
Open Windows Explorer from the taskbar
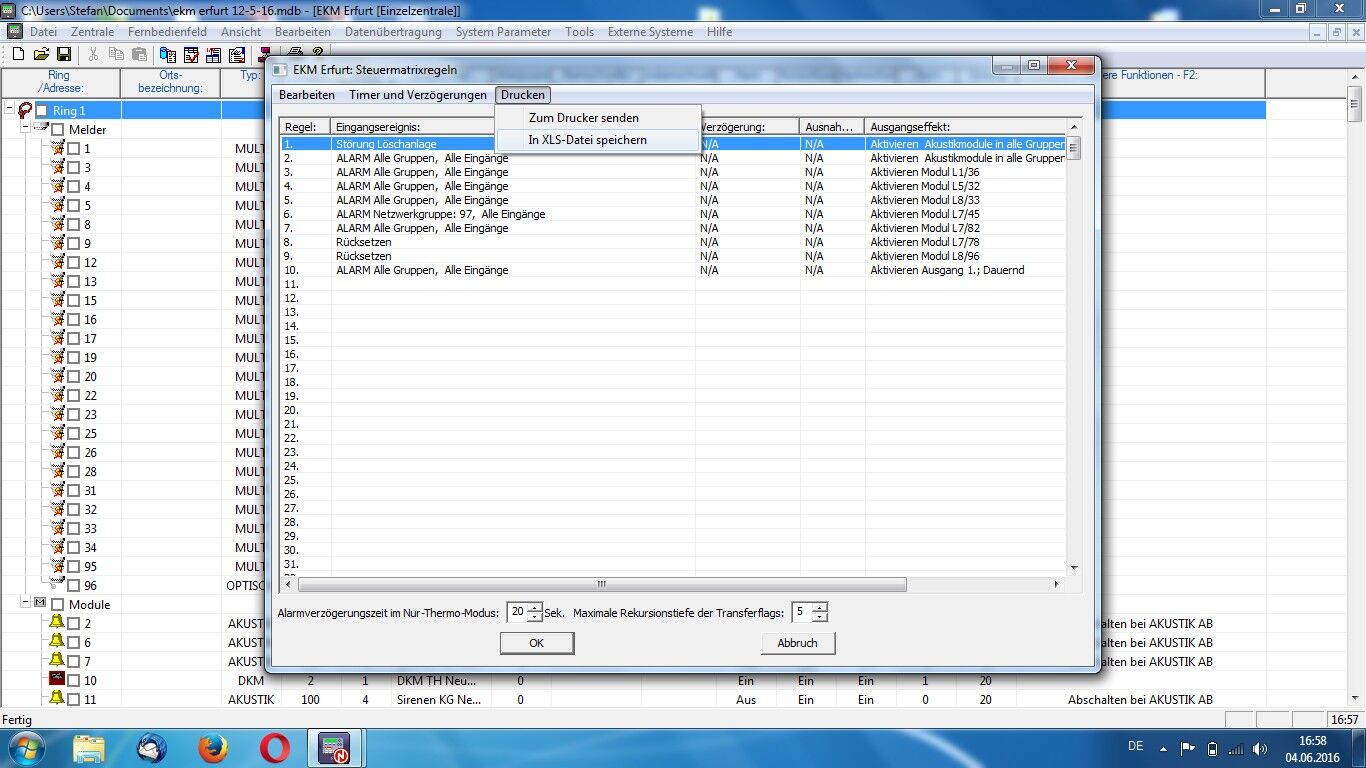(x=89, y=748)
